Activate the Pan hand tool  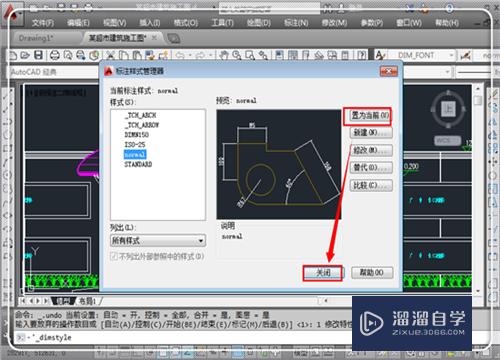pos(224,55)
